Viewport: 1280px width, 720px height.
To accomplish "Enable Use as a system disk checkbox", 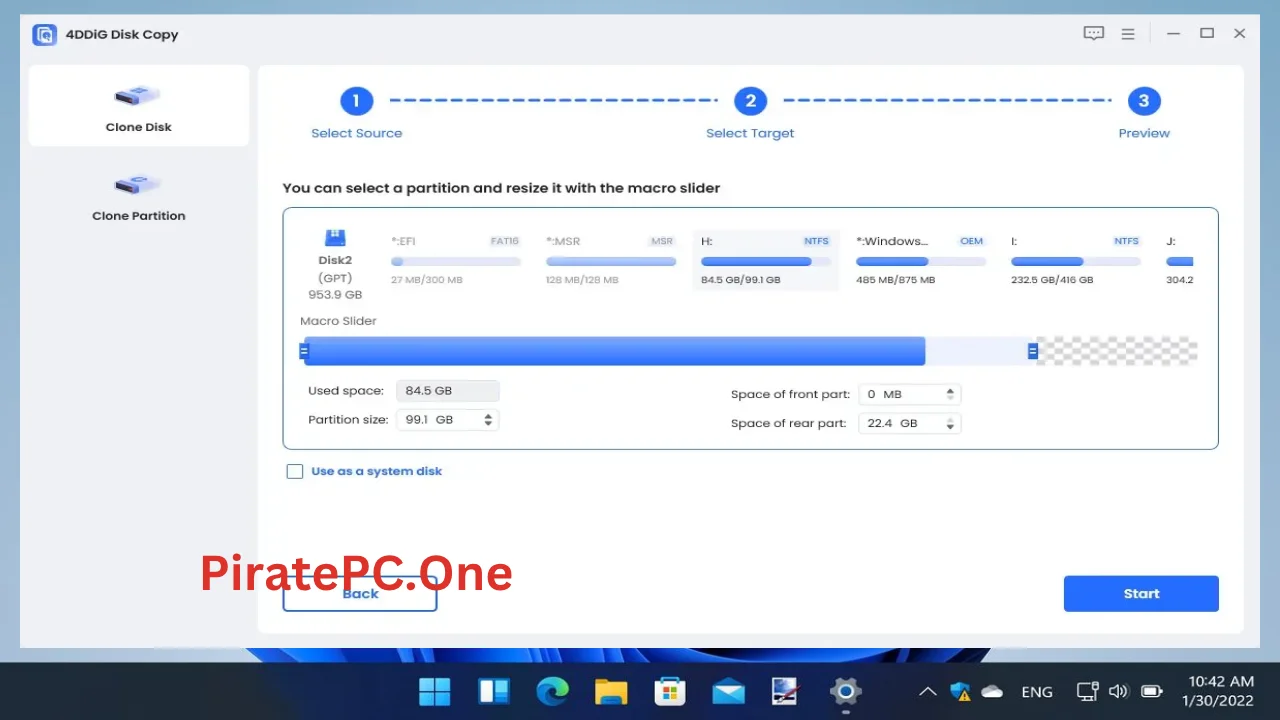I will [x=295, y=471].
